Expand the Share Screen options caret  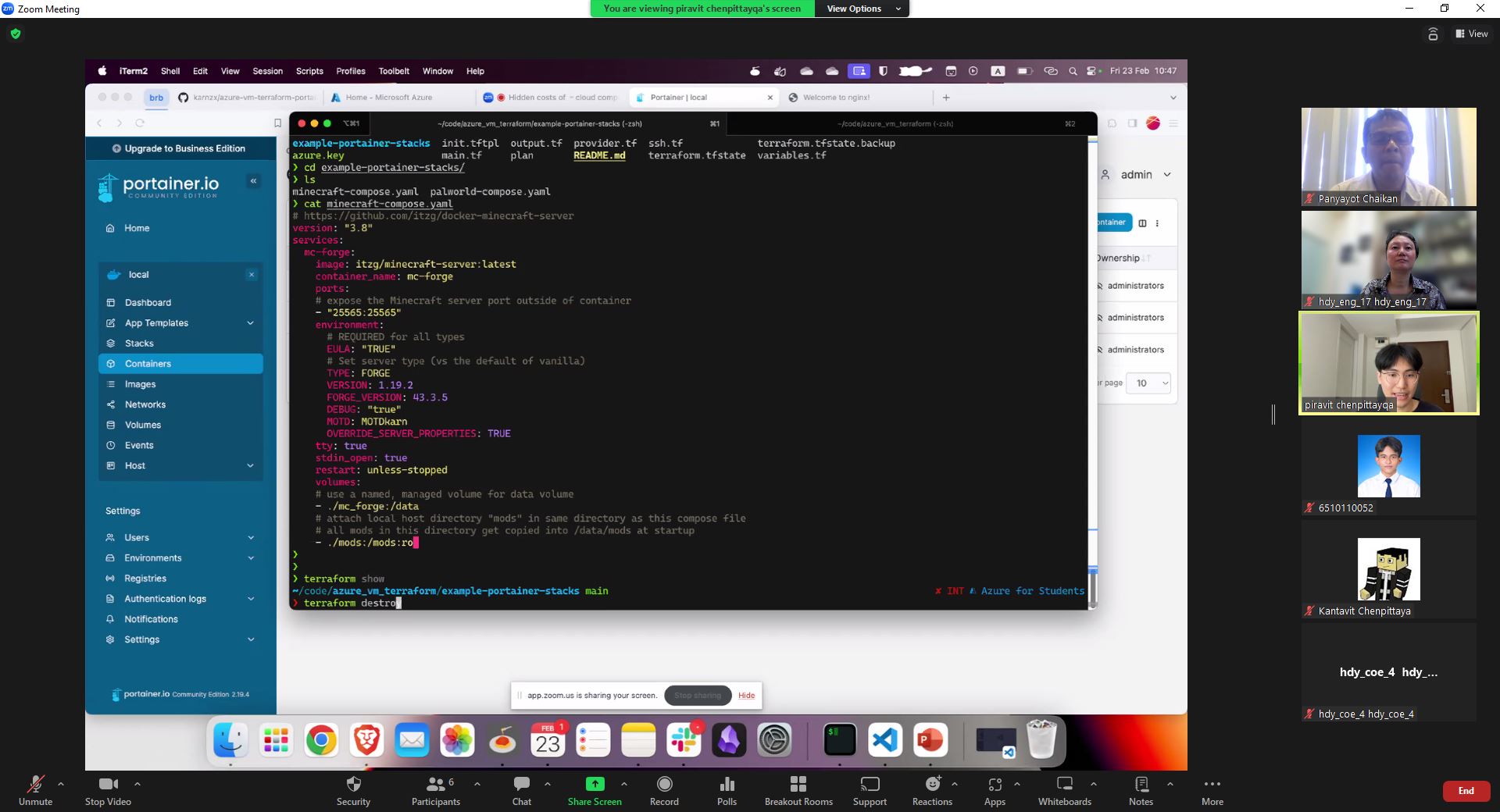[x=624, y=783]
